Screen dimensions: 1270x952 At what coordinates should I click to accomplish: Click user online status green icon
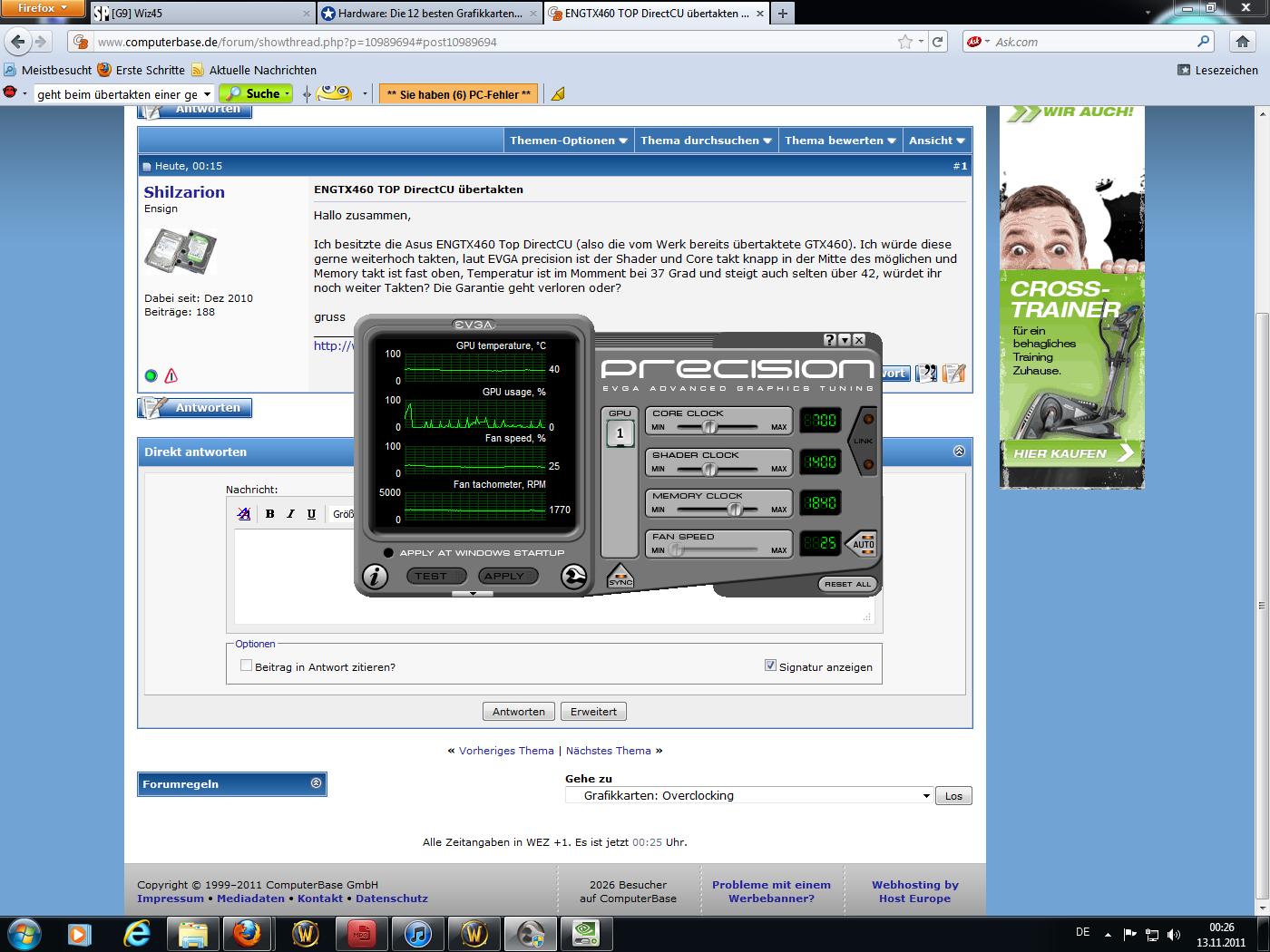click(151, 375)
